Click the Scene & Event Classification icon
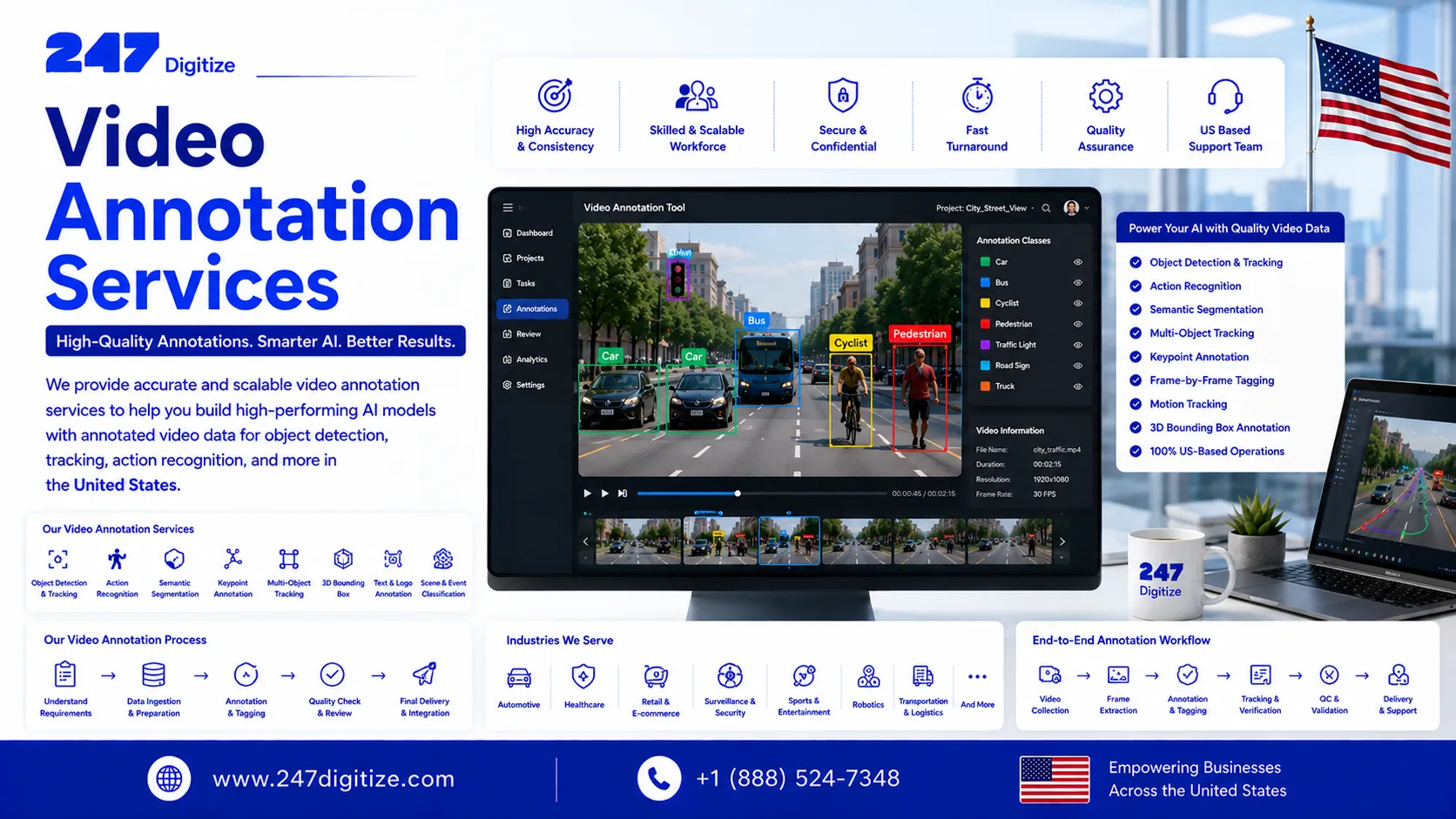This screenshot has height=819, width=1456. coord(443,559)
